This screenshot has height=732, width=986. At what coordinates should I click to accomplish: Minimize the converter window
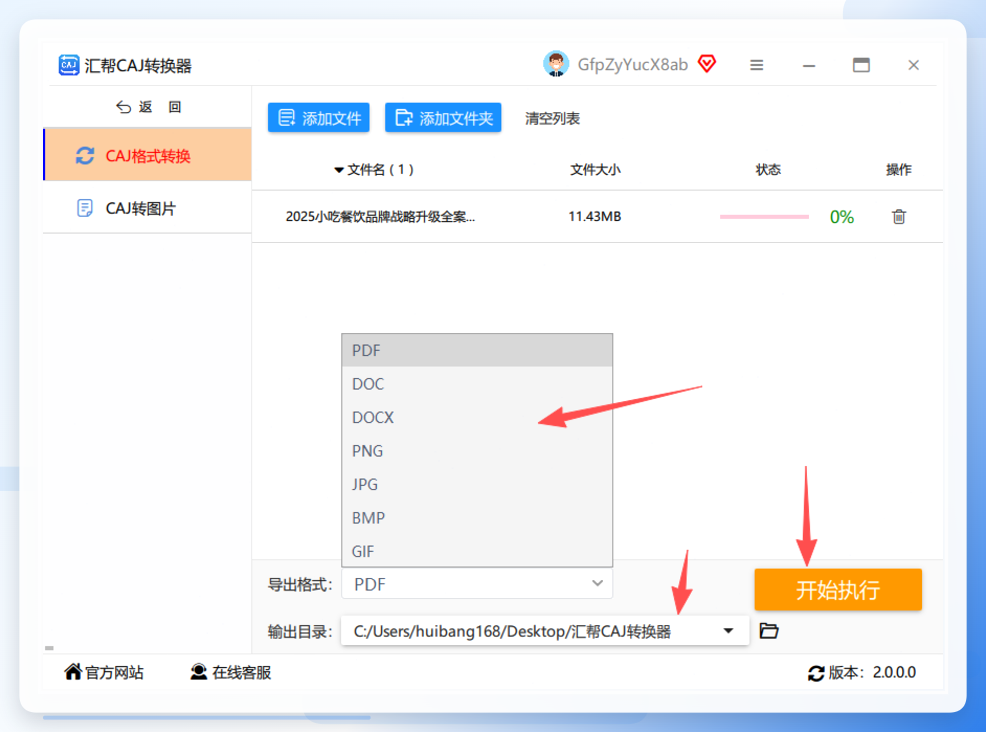[x=809, y=65]
